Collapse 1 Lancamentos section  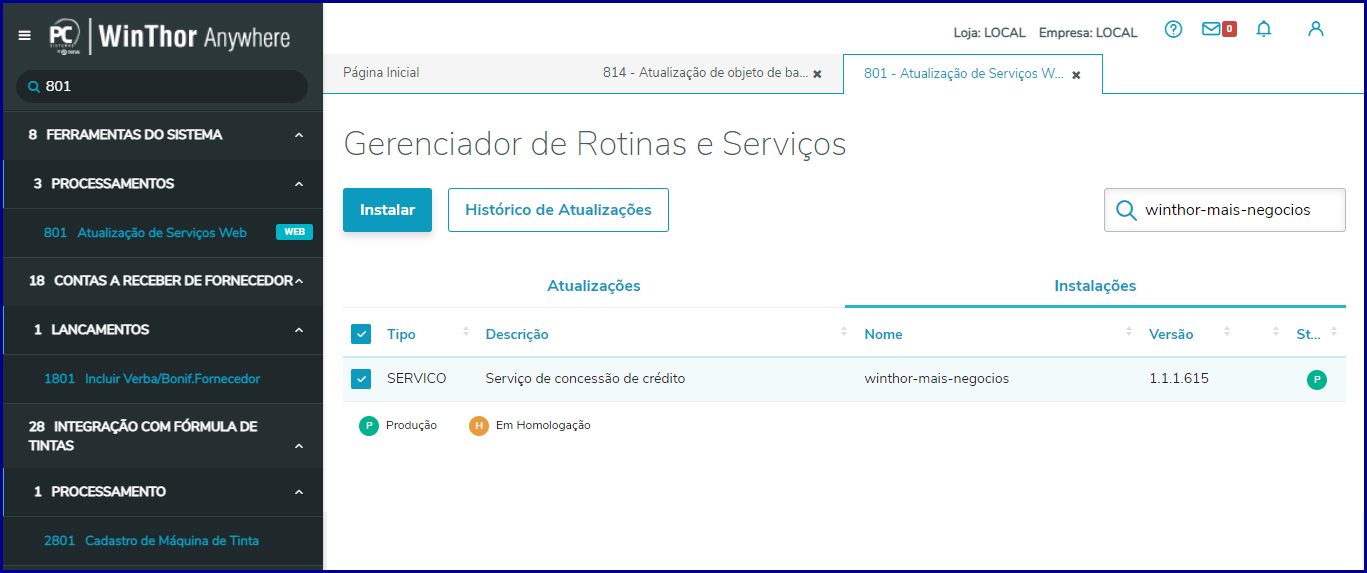[x=299, y=330]
